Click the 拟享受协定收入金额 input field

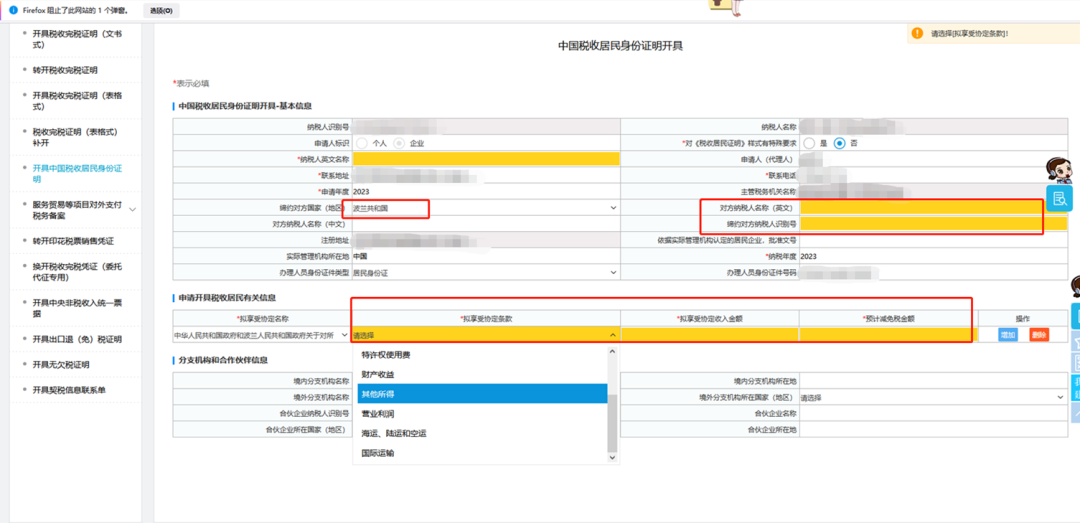[709, 335]
